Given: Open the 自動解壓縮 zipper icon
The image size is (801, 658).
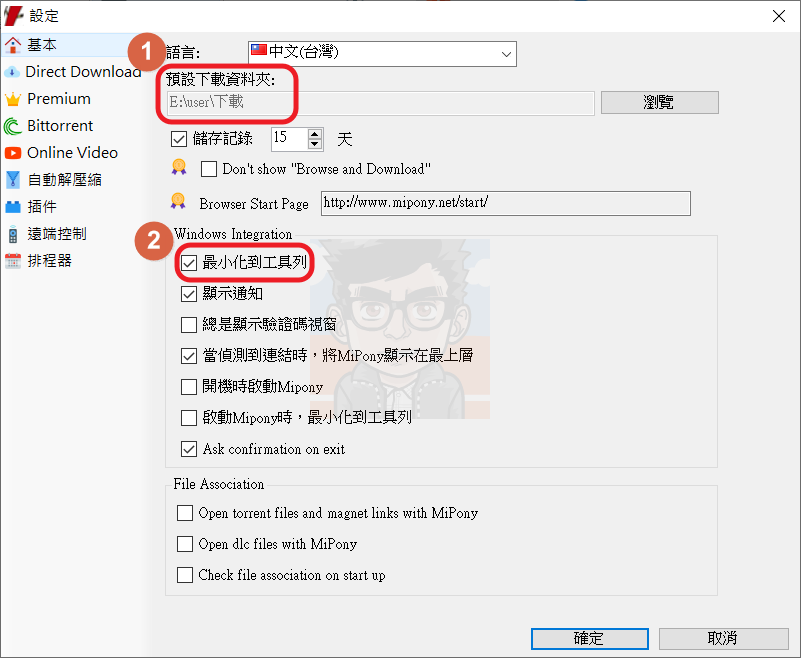Looking at the screenshot, I should [12, 180].
